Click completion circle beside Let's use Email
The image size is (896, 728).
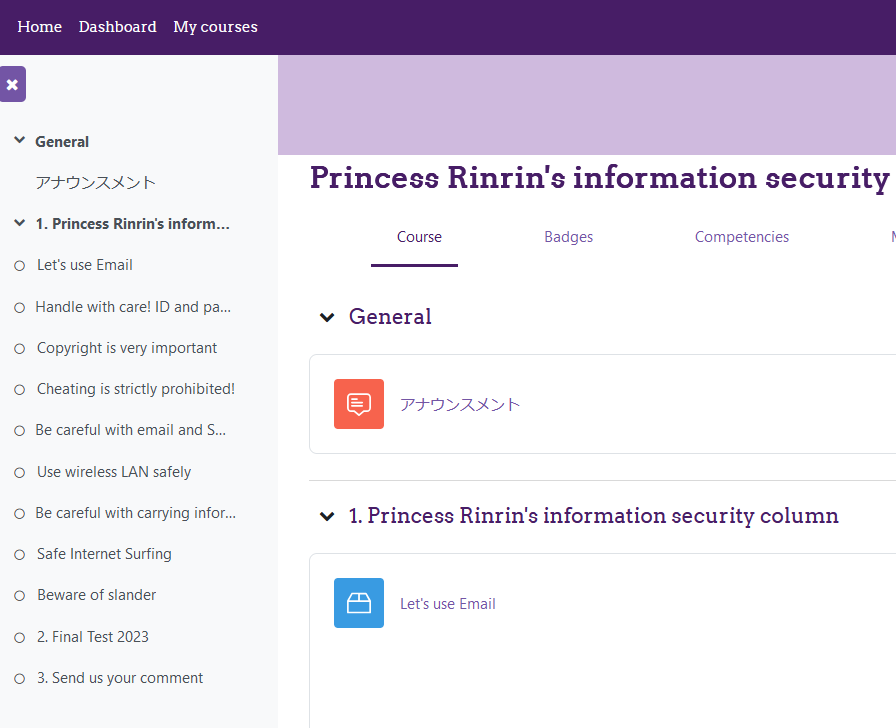click(x=19, y=266)
